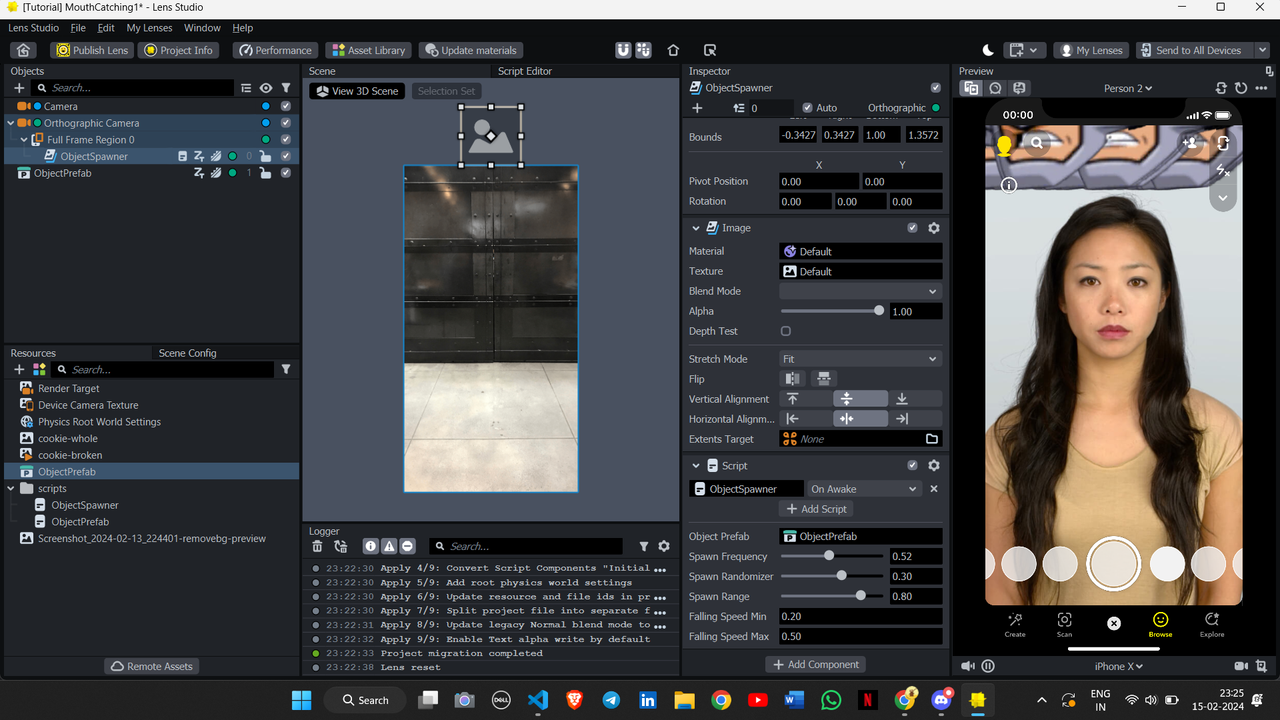Screen dimensions: 1280x720
Task: Toggle Full Frame Region 0 checkbox
Action: coord(286,140)
